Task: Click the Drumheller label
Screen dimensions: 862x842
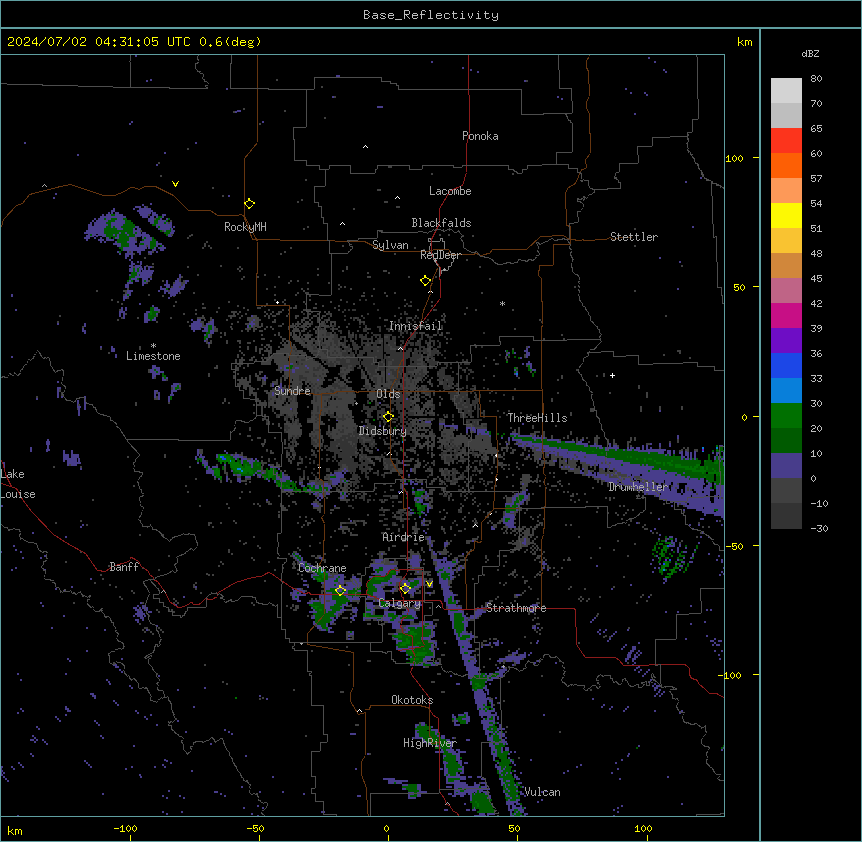Action: tap(638, 486)
